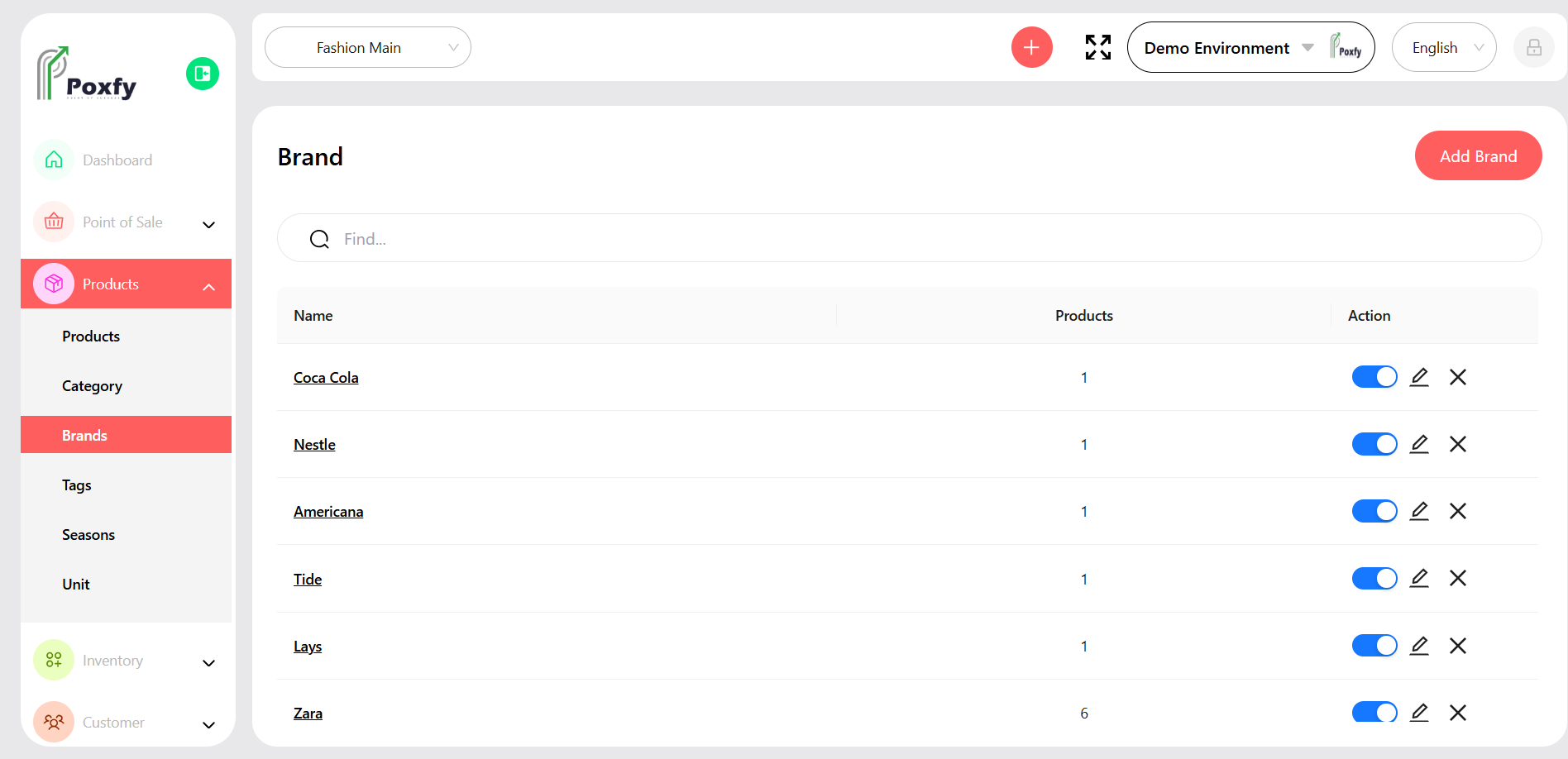Viewport: 1568px width, 759px height.
Task: Click the green sidebar collapse icon
Action: pos(203,74)
